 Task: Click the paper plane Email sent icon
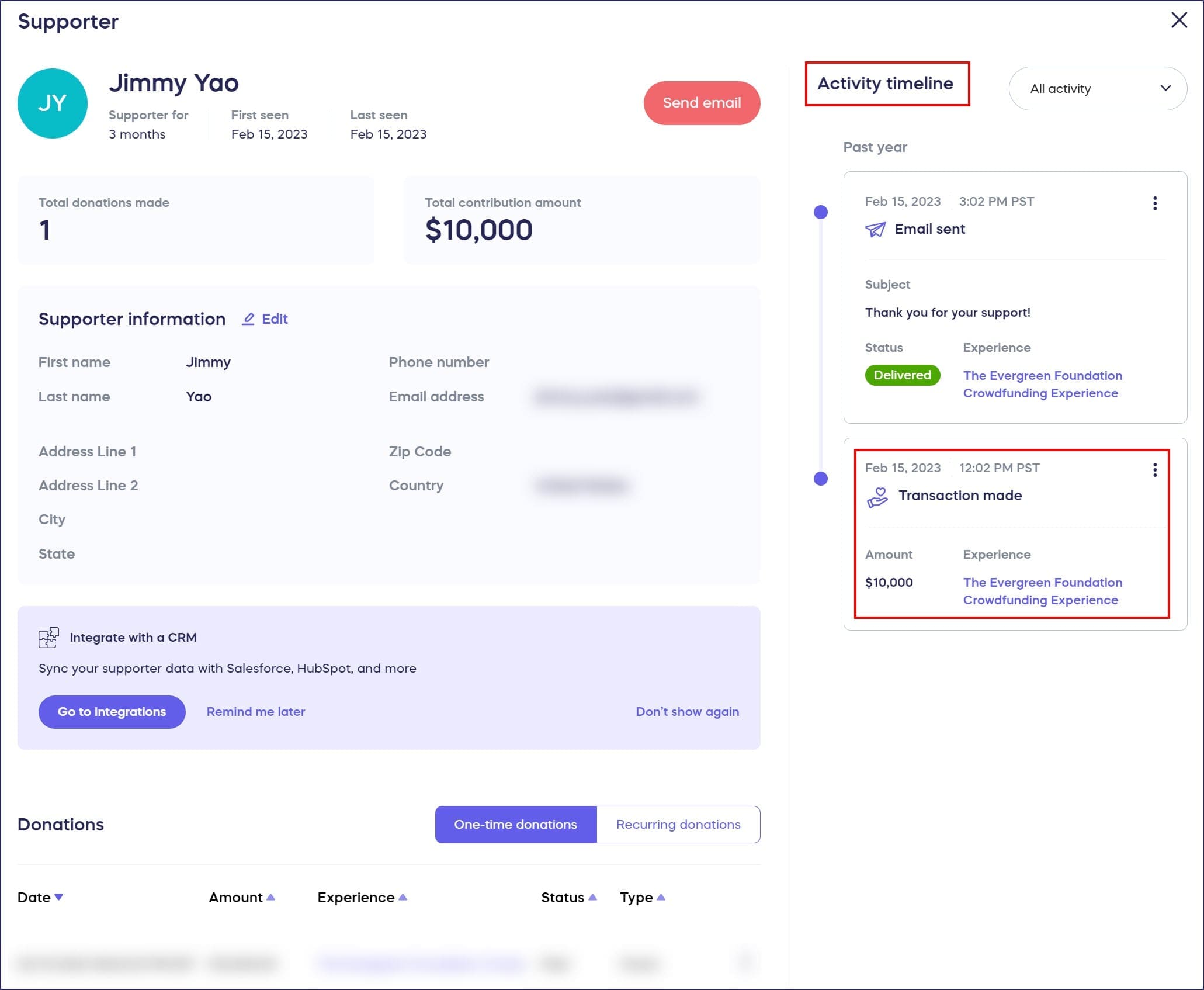point(875,229)
